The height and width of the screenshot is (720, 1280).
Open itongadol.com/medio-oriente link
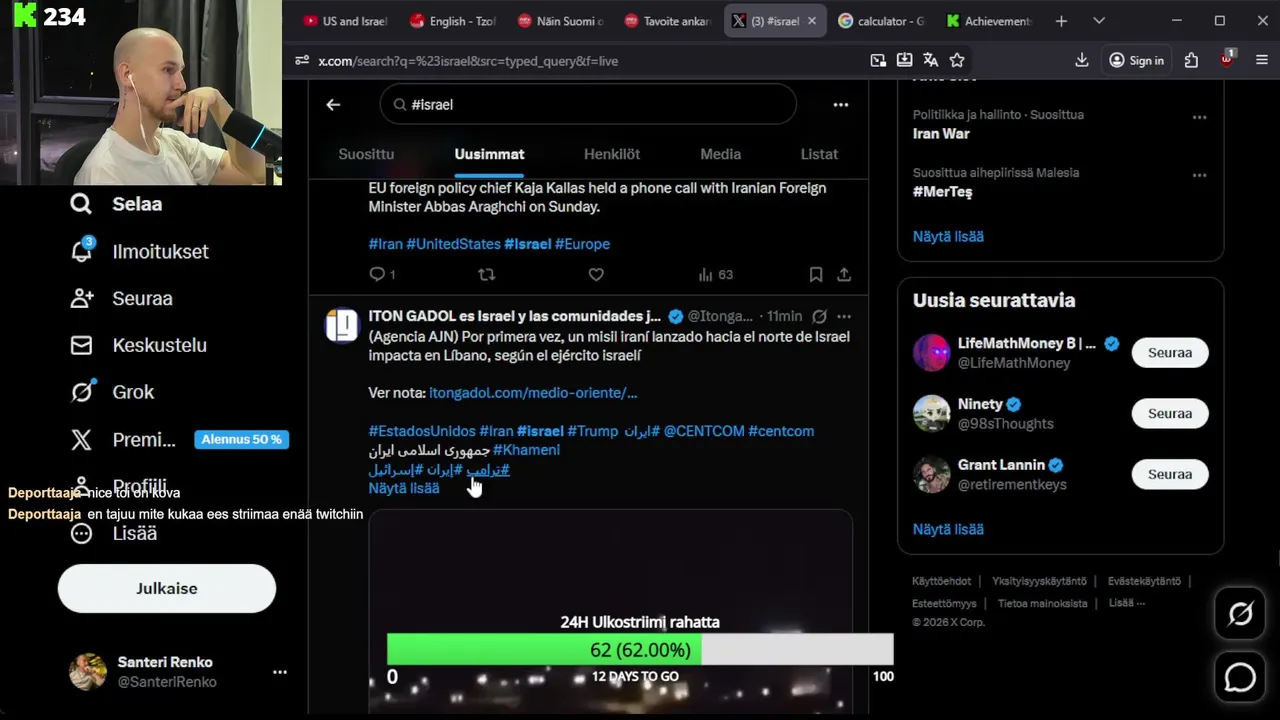533,393
